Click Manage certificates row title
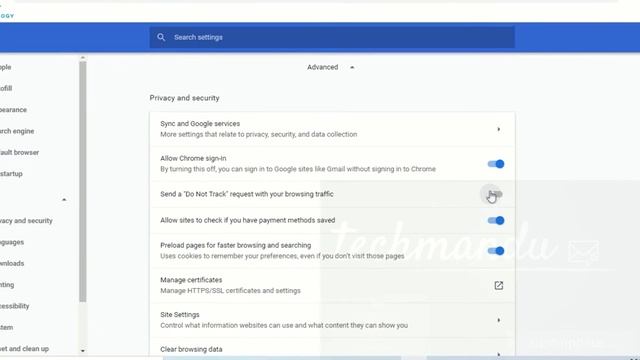640x360 pixels. point(191,280)
